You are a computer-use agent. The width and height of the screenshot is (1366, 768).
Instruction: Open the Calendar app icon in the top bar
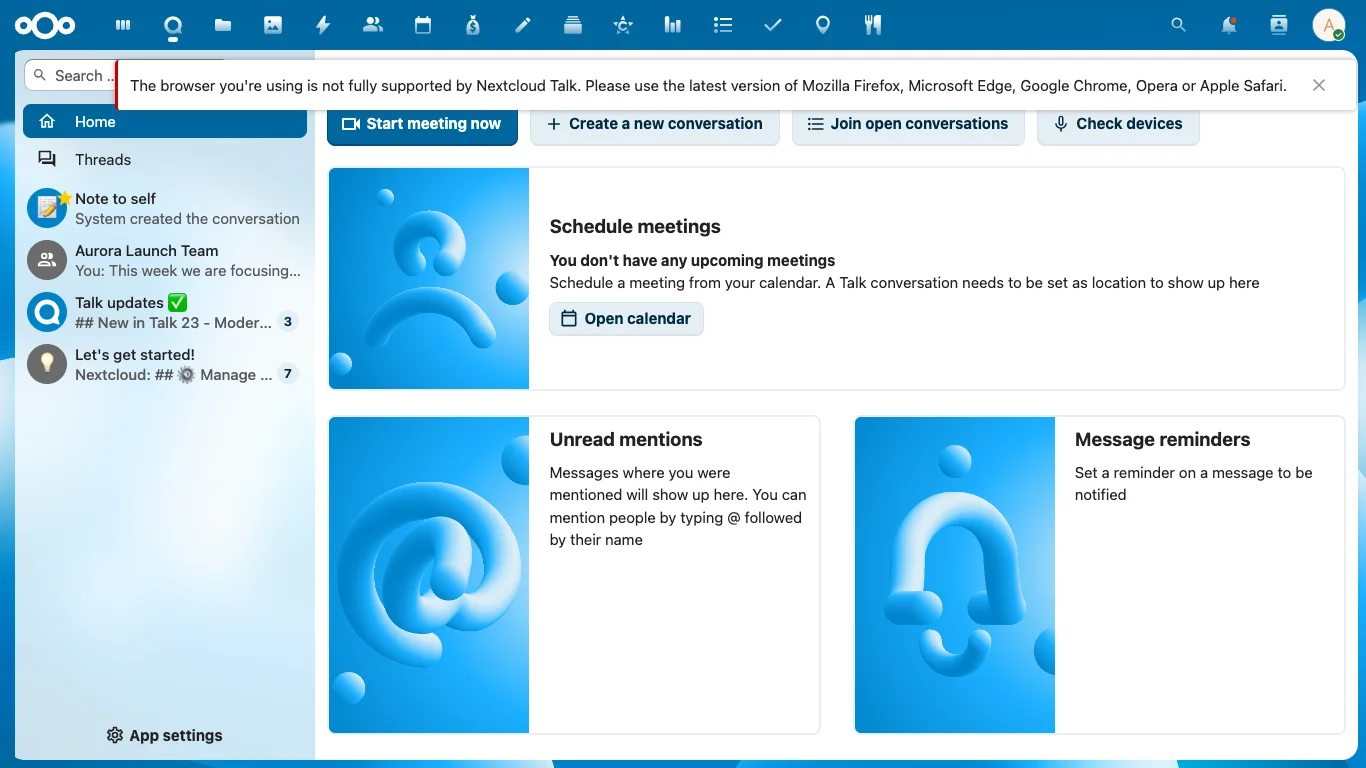(423, 25)
